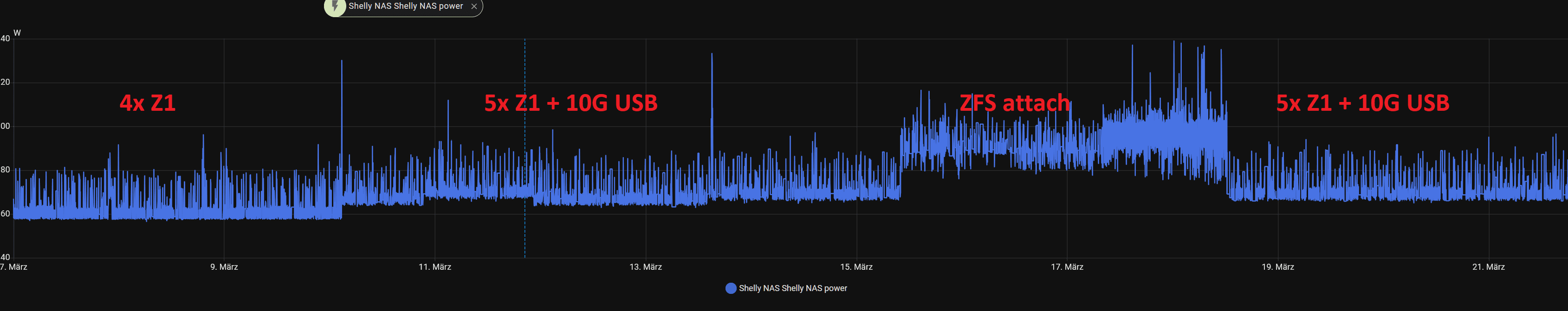This screenshot has height=311, width=1568.
Task: Remove the Shelly NAS power entity chip
Action: click(x=474, y=6)
